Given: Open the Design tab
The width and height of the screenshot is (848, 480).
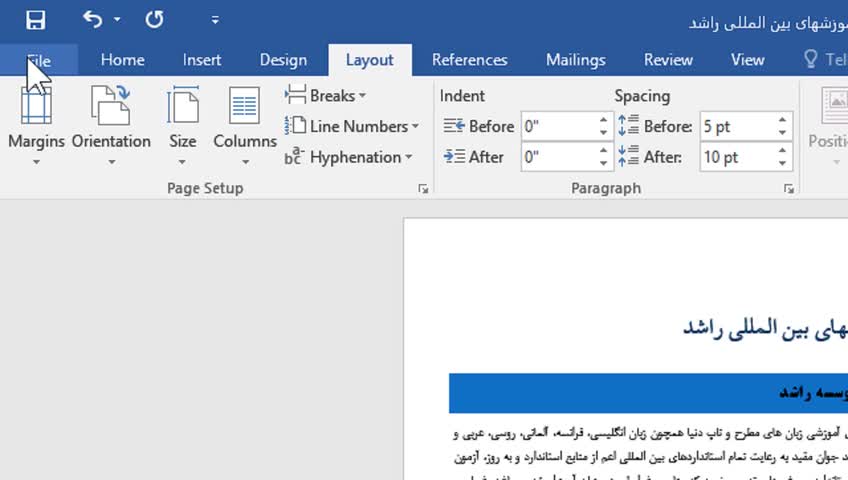Looking at the screenshot, I should pyautogui.click(x=283, y=60).
